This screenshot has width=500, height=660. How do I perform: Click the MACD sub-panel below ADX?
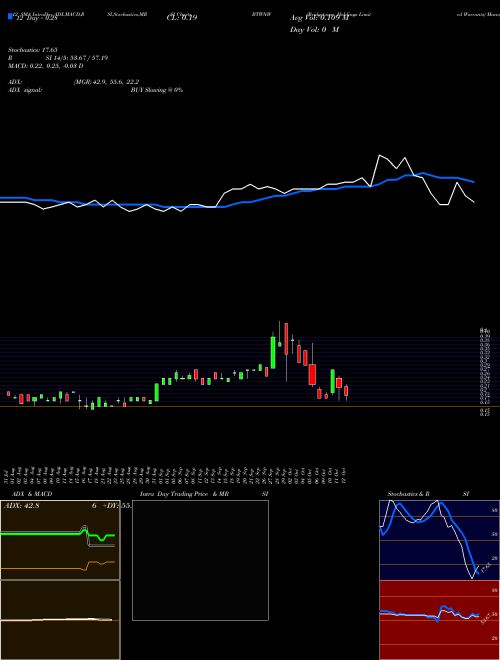(x=60, y=620)
